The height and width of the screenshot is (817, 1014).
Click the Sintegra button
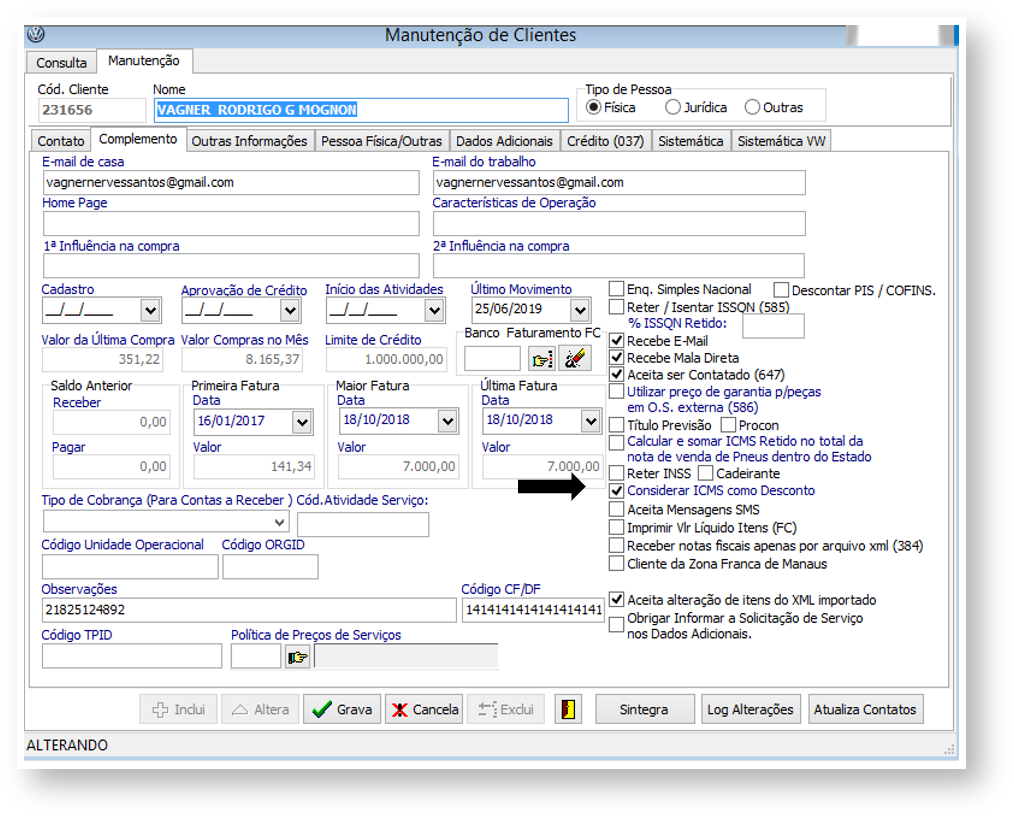(643, 709)
